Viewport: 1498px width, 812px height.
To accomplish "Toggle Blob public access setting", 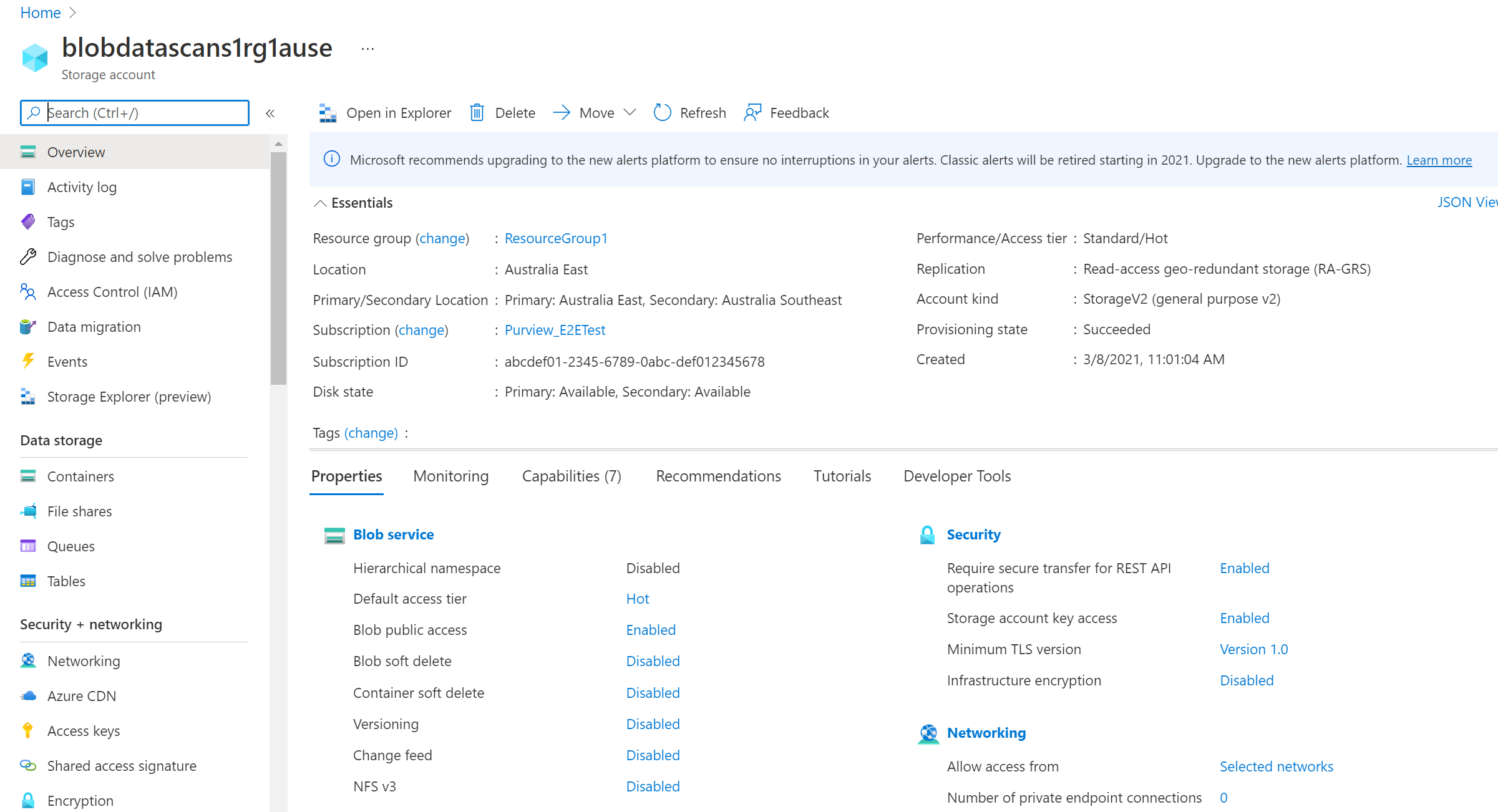I will tap(651, 630).
